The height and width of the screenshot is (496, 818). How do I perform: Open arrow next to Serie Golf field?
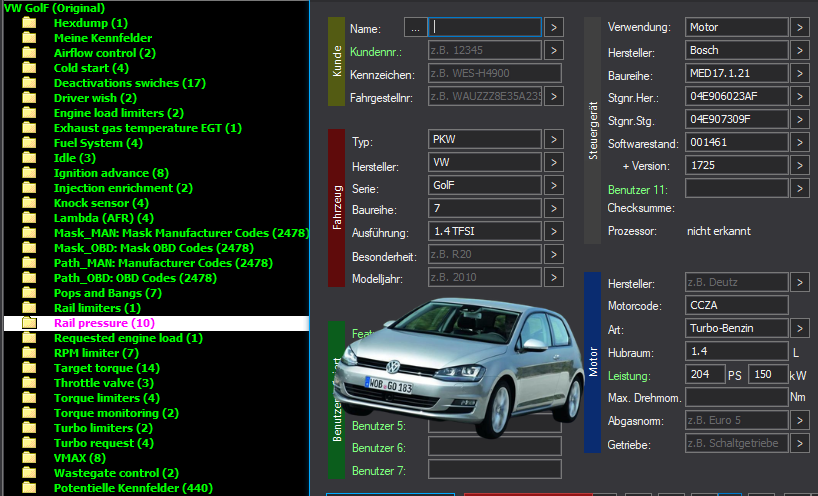(554, 186)
